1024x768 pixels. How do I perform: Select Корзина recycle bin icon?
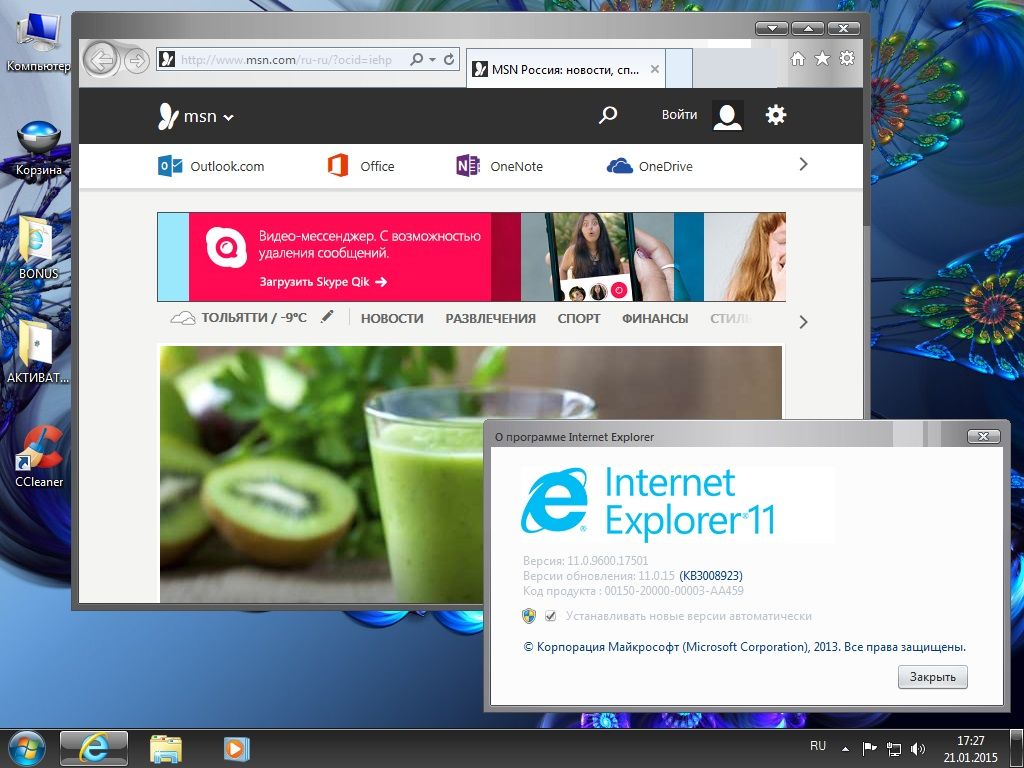click(x=39, y=148)
